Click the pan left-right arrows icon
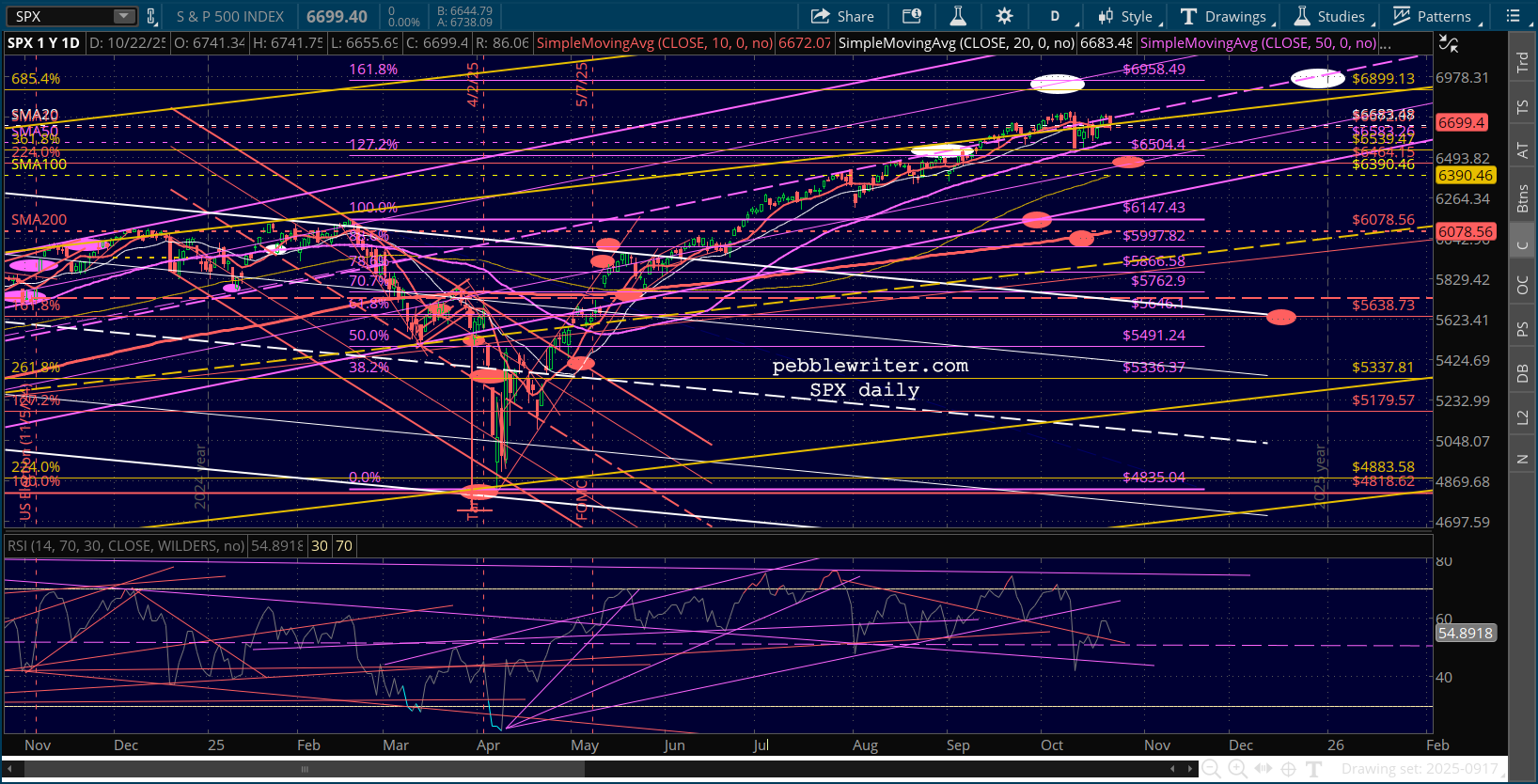Image resolution: width=1538 pixels, height=784 pixels. pos(1263,769)
